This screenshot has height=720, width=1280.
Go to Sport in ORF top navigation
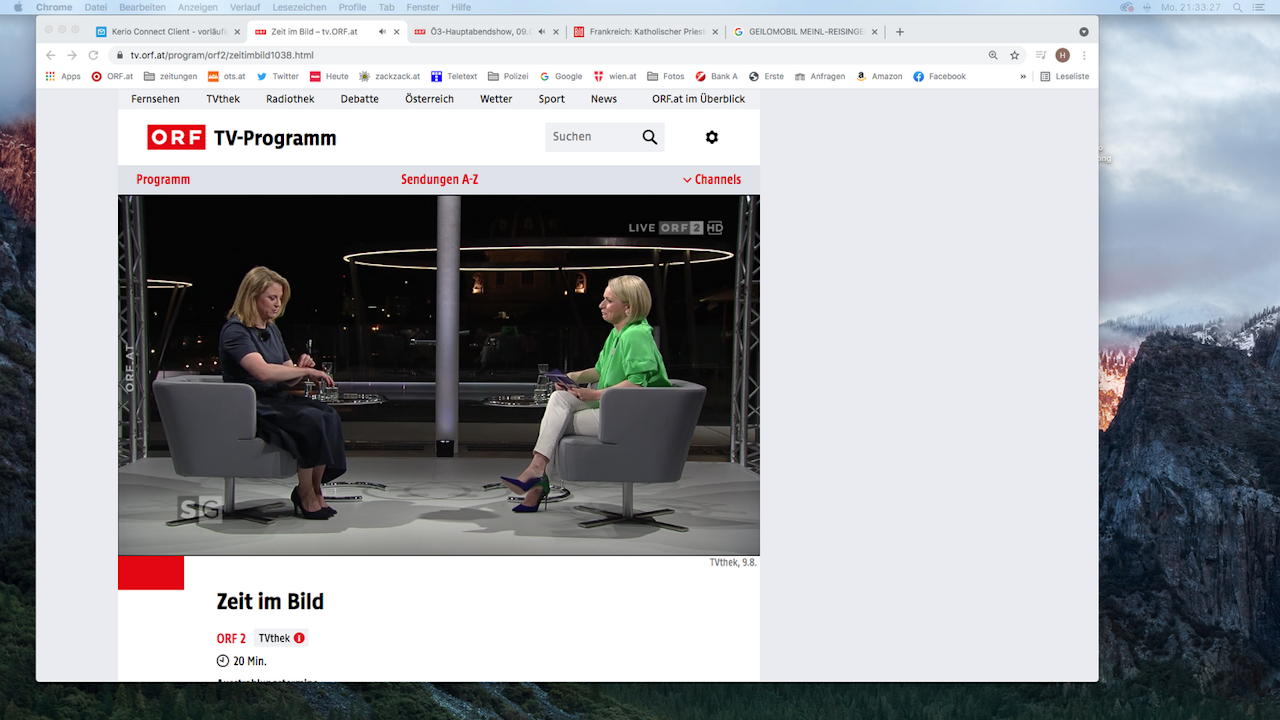(551, 99)
